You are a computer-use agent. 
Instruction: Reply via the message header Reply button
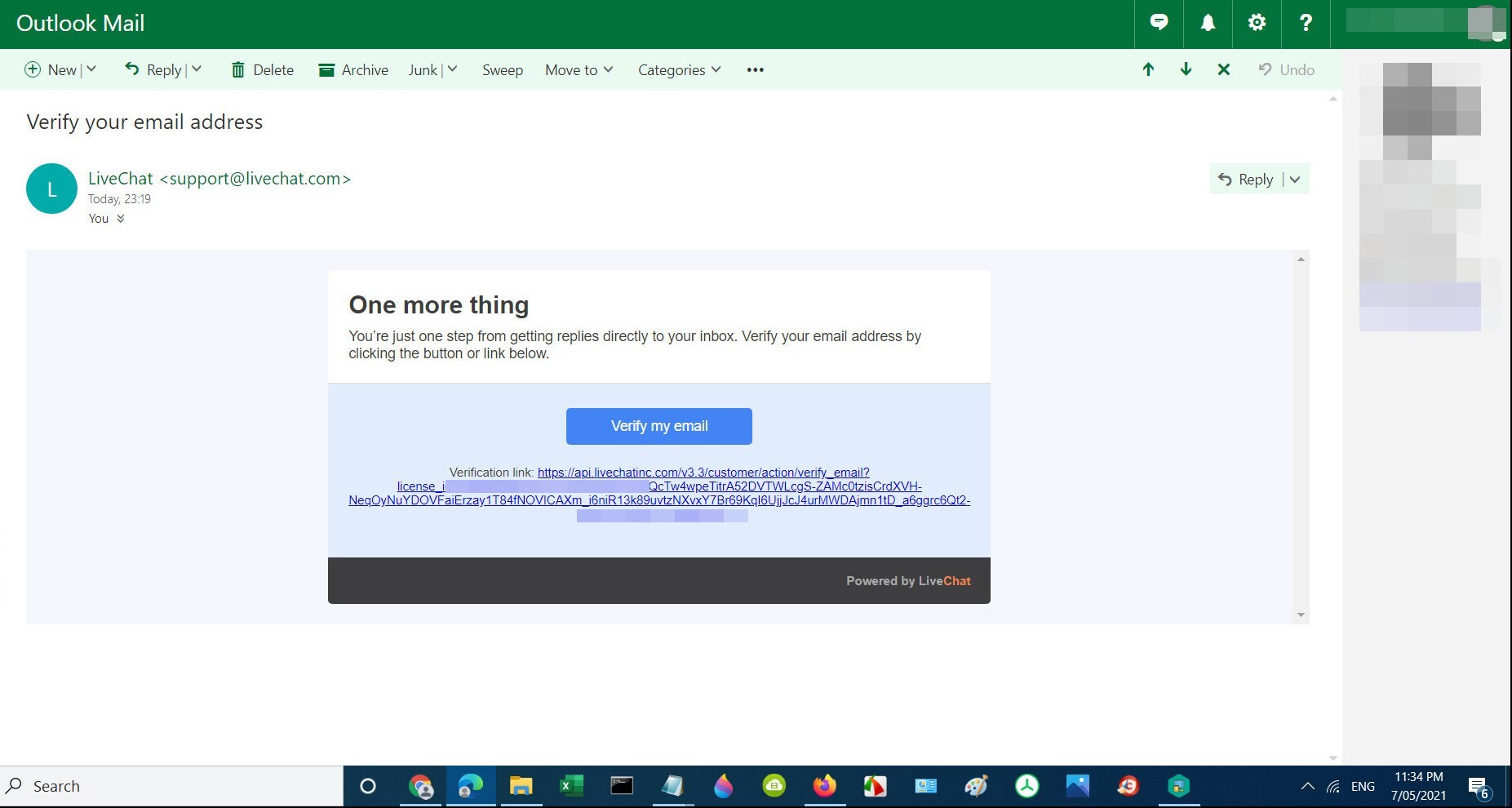(x=1246, y=180)
